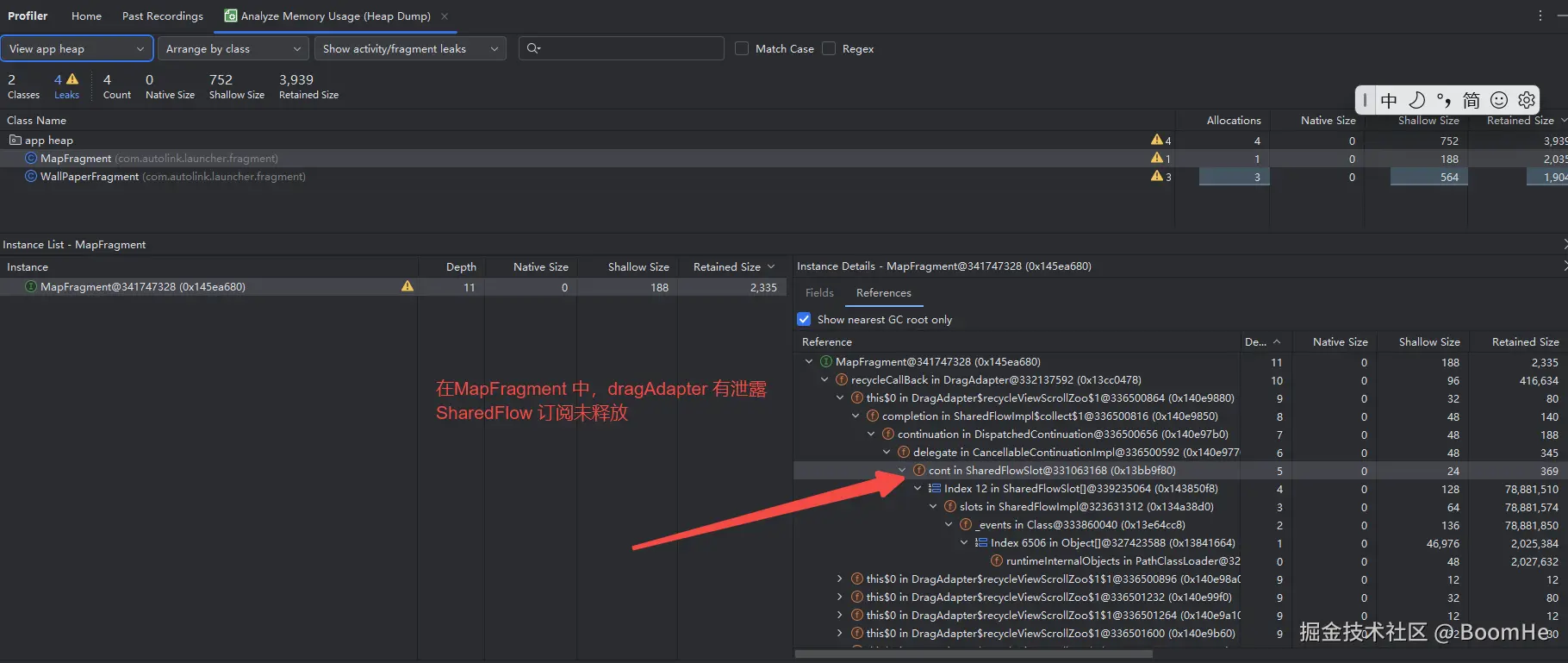Sort class list by Native Size
1568x663 pixels.
pyautogui.click(x=1328, y=120)
